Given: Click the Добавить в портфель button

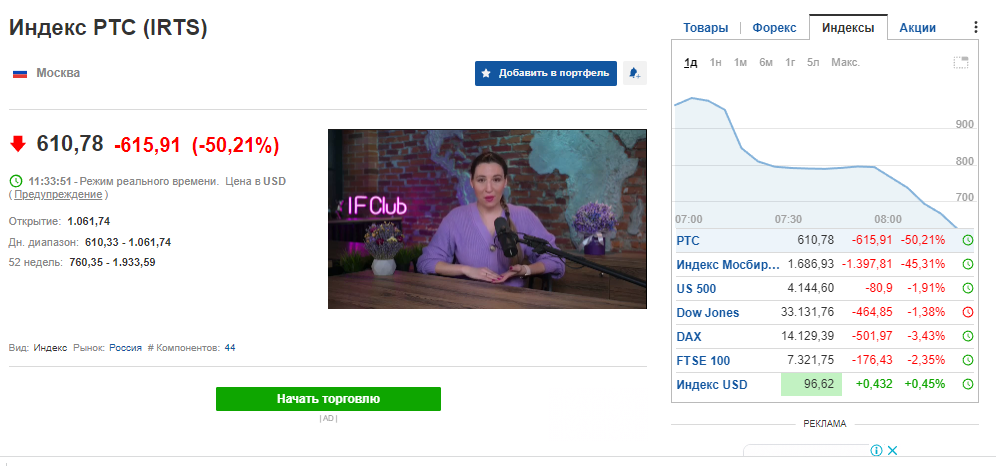Looking at the screenshot, I should (545, 73).
